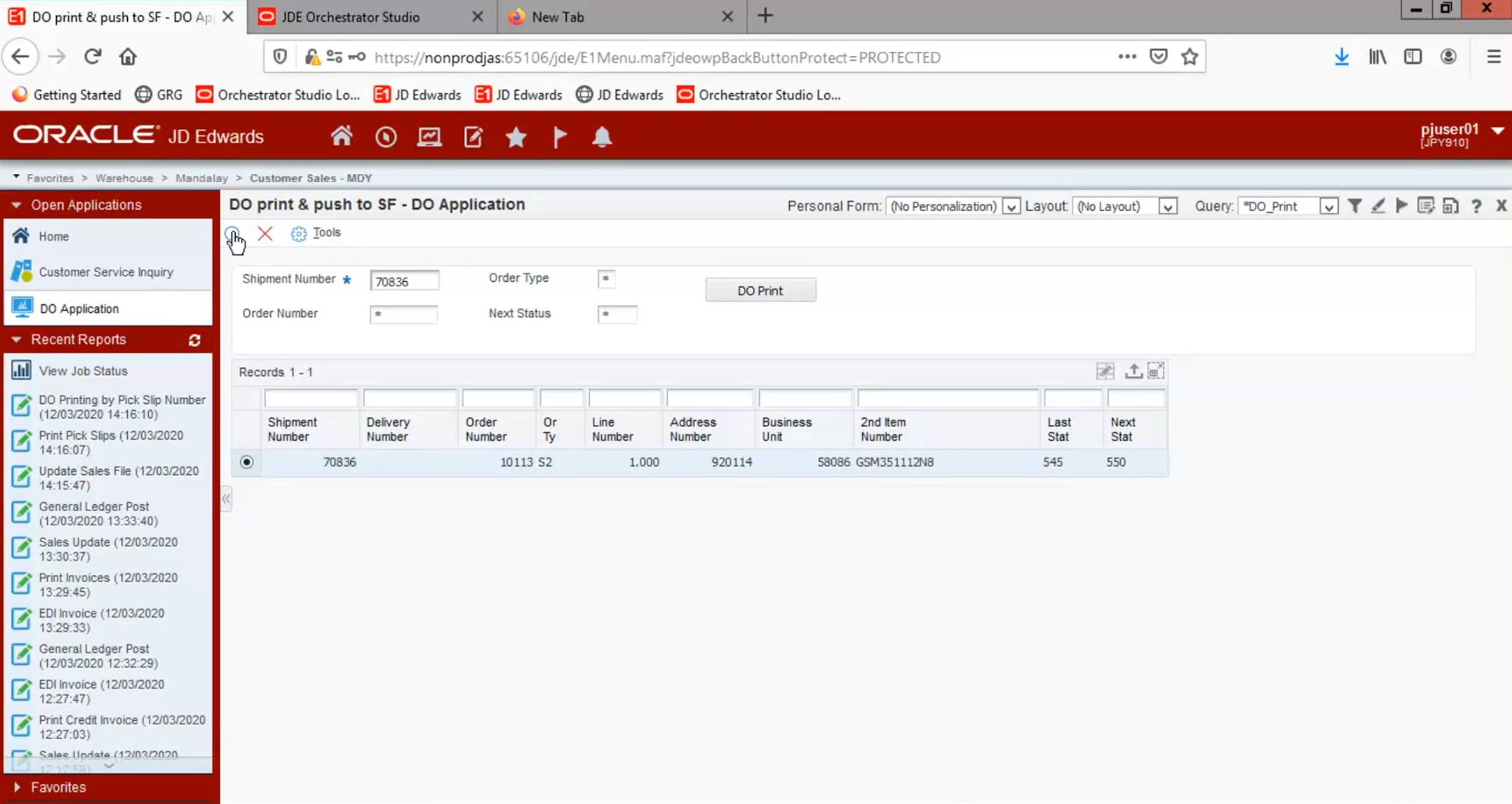Click the Watchlists flag icon
This screenshot has height=804, width=1512.
(559, 137)
